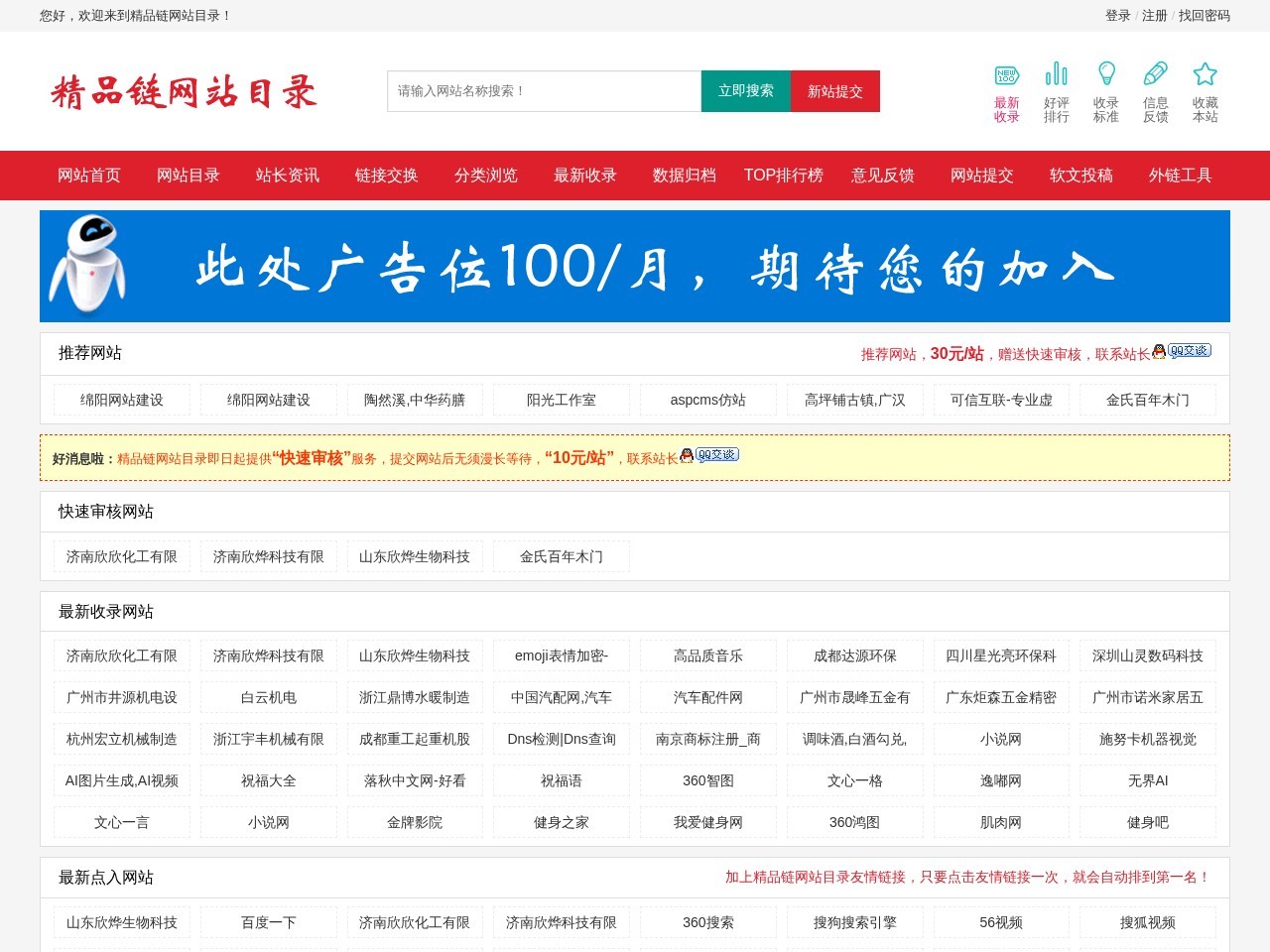Screen dimensions: 1270x952
Task: Open 金氏百年木门 in 快速审核网站 section
Action: tap(562, 556)
